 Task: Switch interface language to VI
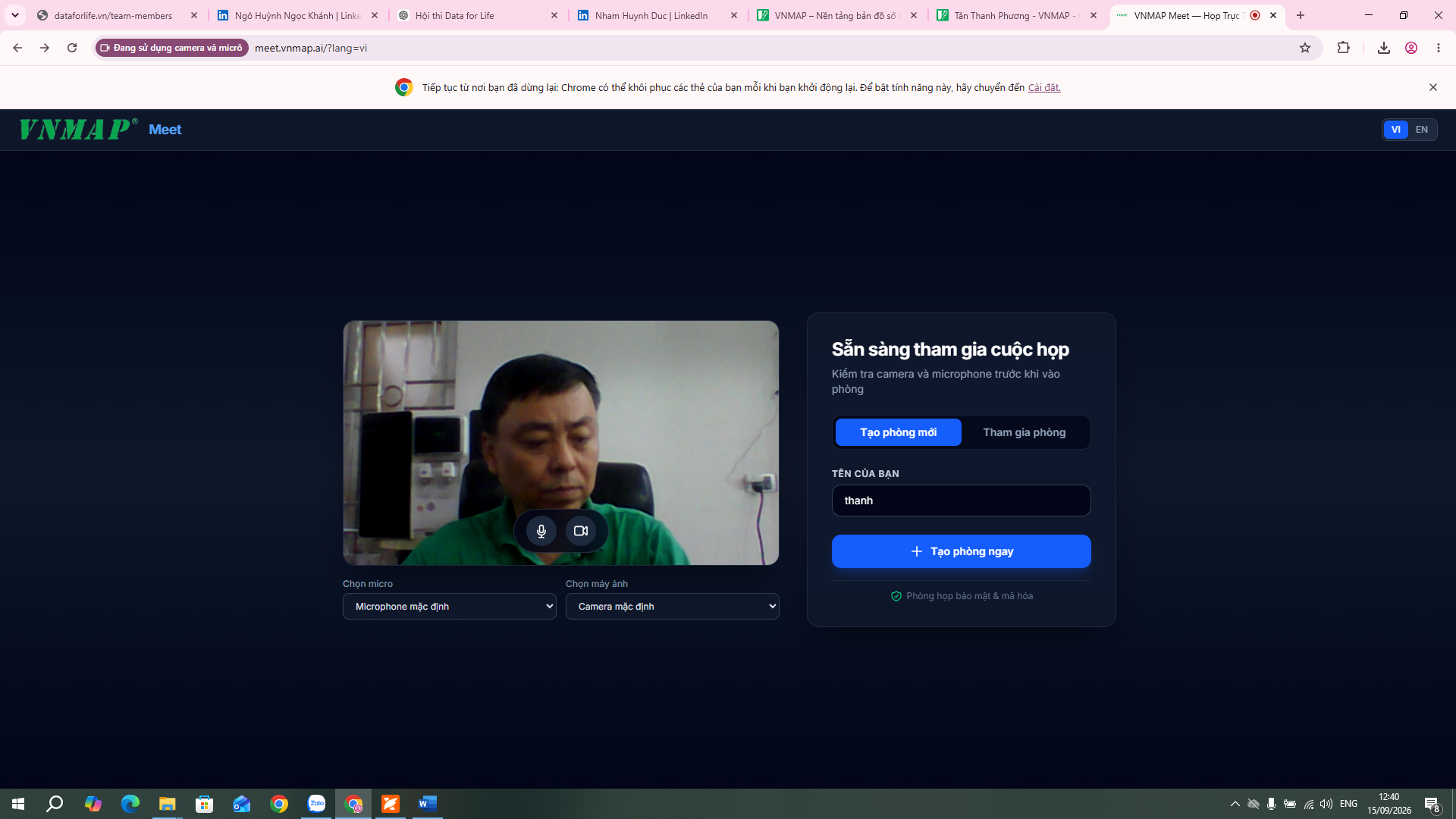[x=1396, y=130]
